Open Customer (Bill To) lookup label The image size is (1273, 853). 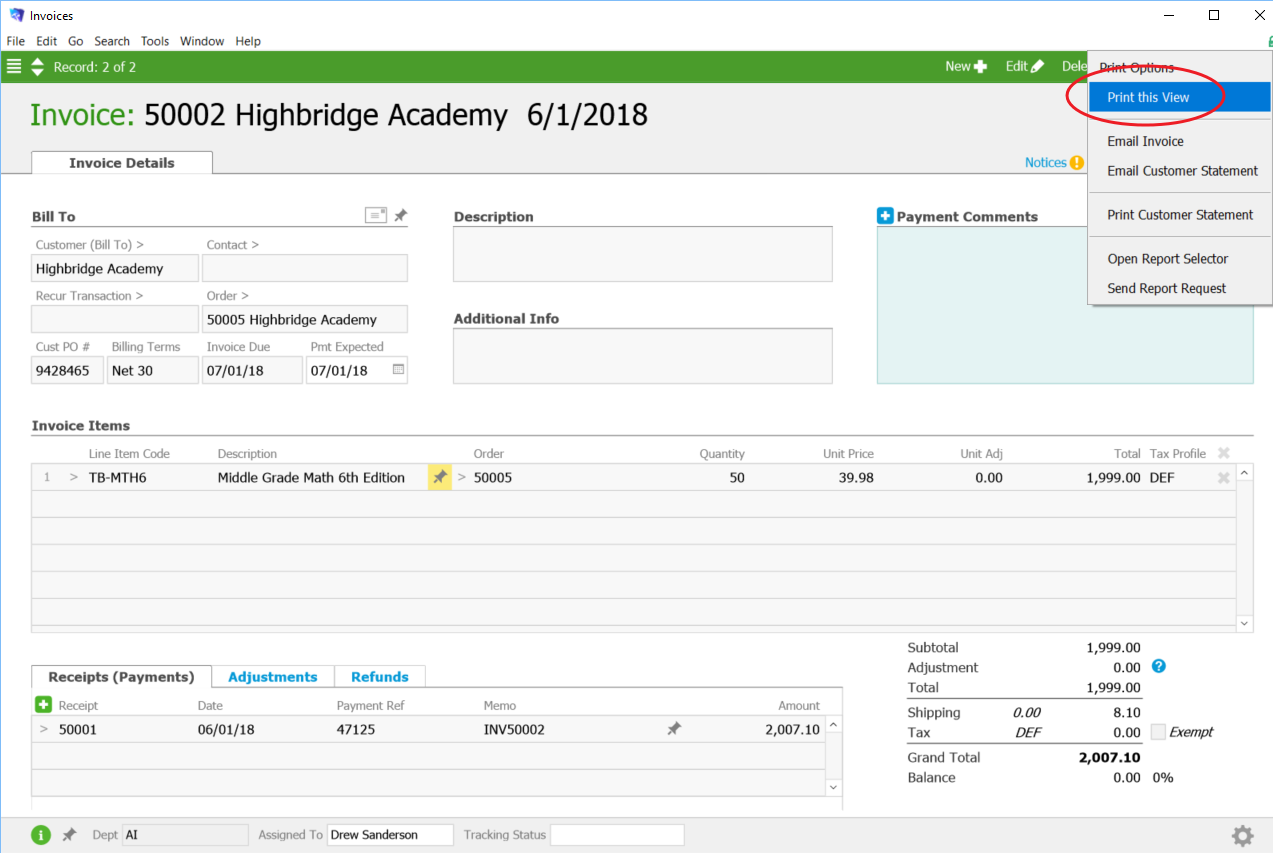[89, 244]
